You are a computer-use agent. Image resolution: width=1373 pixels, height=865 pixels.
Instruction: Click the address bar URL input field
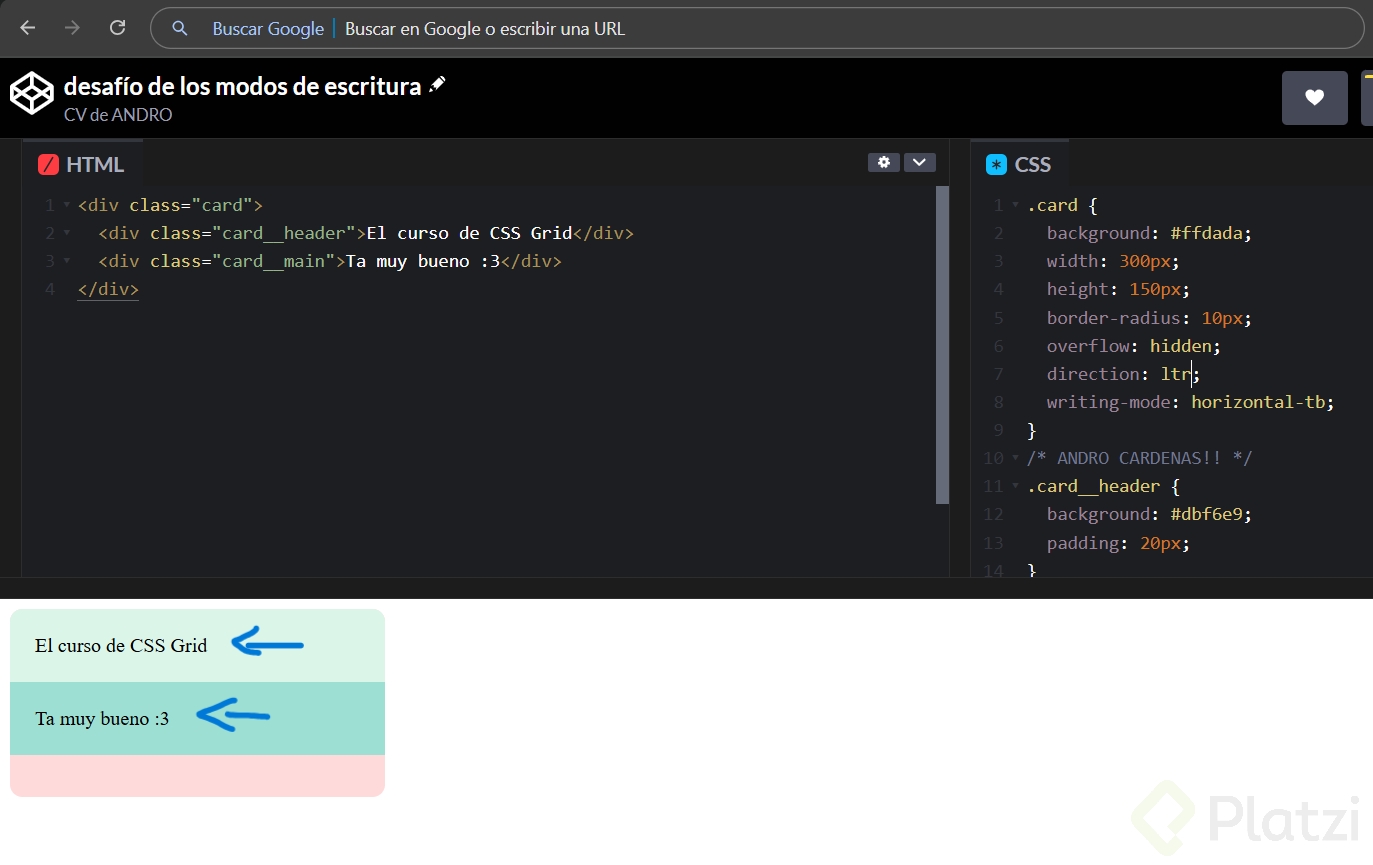[700, 29]
